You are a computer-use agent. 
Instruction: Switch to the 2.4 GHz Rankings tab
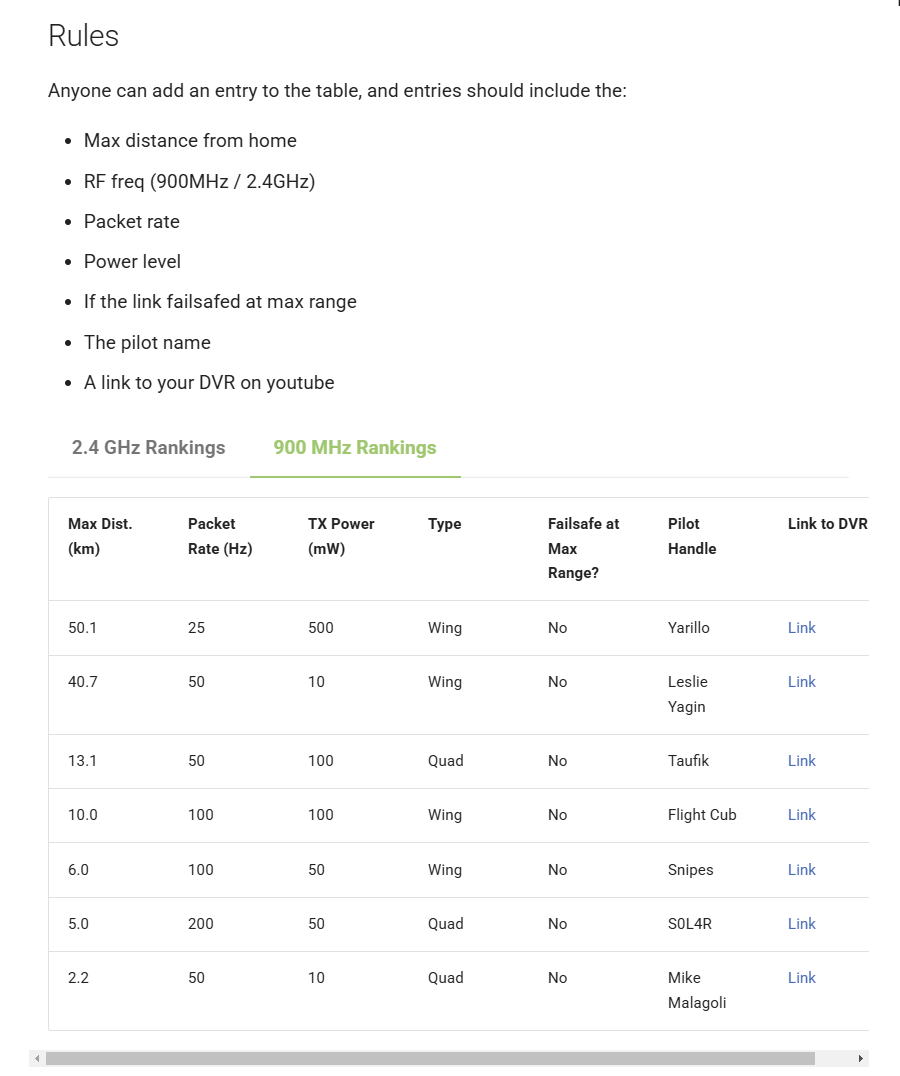coord(148,448)
